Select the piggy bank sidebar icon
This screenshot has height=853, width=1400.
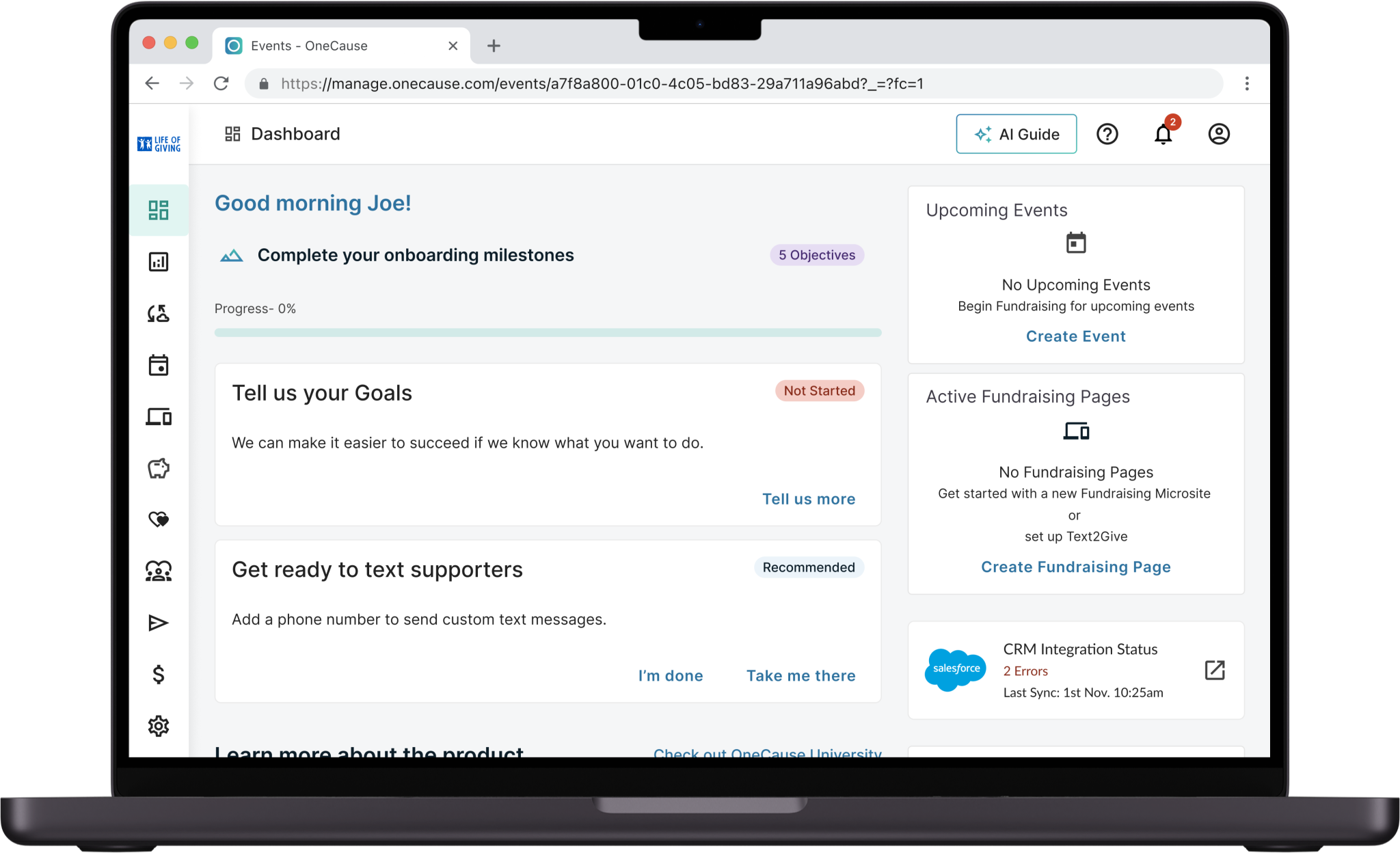(159, 468)
